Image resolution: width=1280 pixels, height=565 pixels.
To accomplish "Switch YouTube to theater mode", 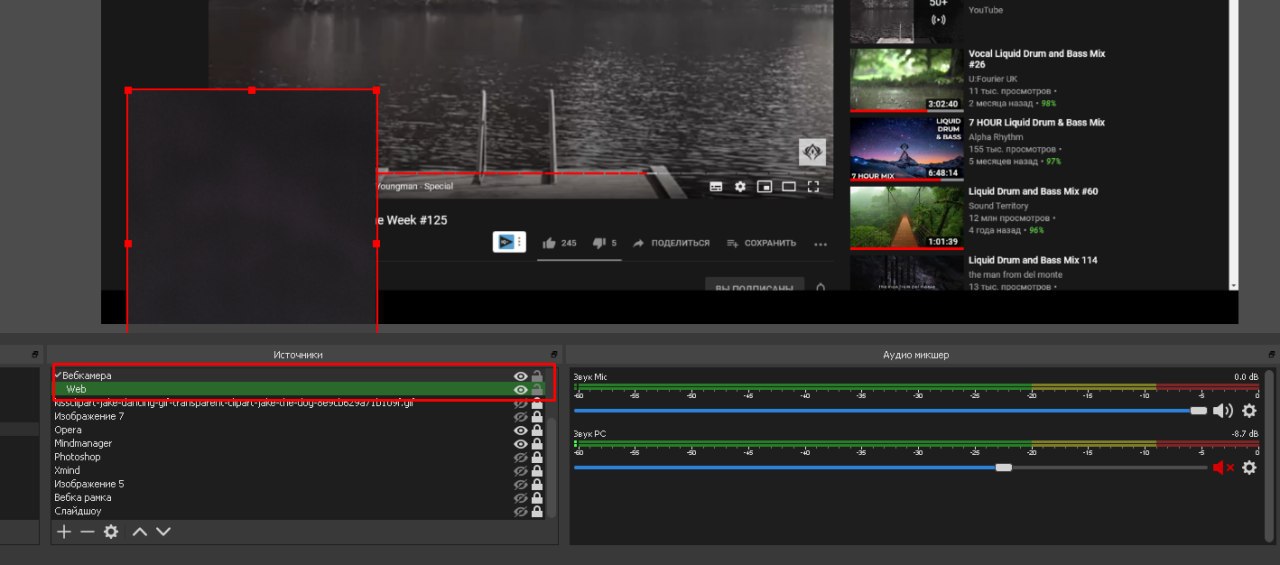I will click(789, 186).
